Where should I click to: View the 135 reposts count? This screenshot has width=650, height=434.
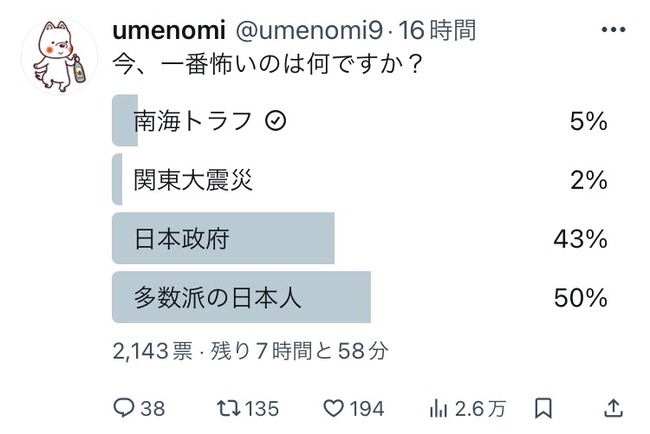[262, 408]
